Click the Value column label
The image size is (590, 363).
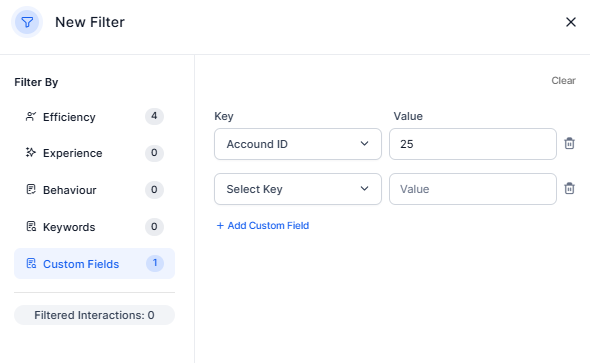tap(408, 116)
